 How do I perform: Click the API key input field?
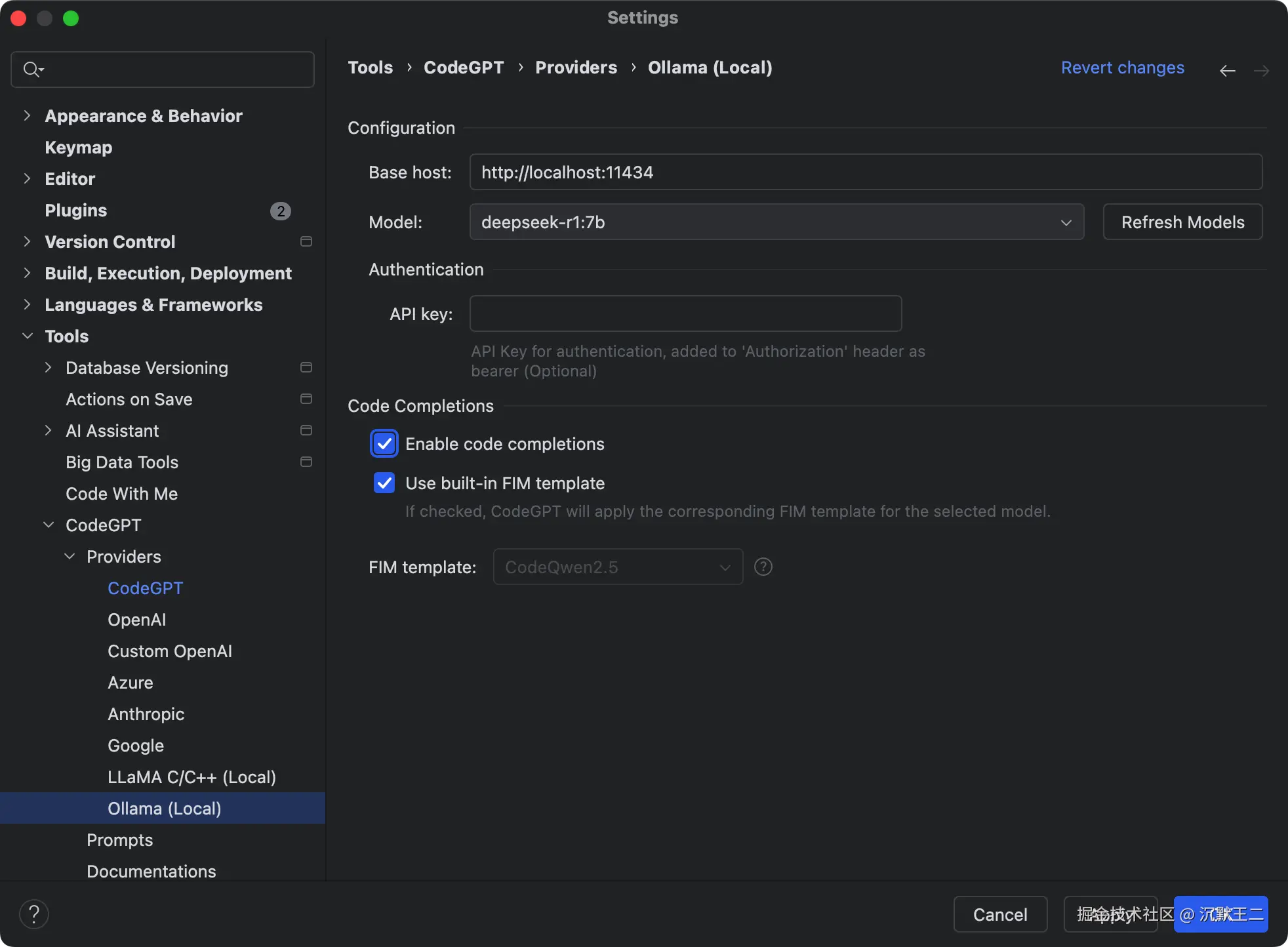685,313
